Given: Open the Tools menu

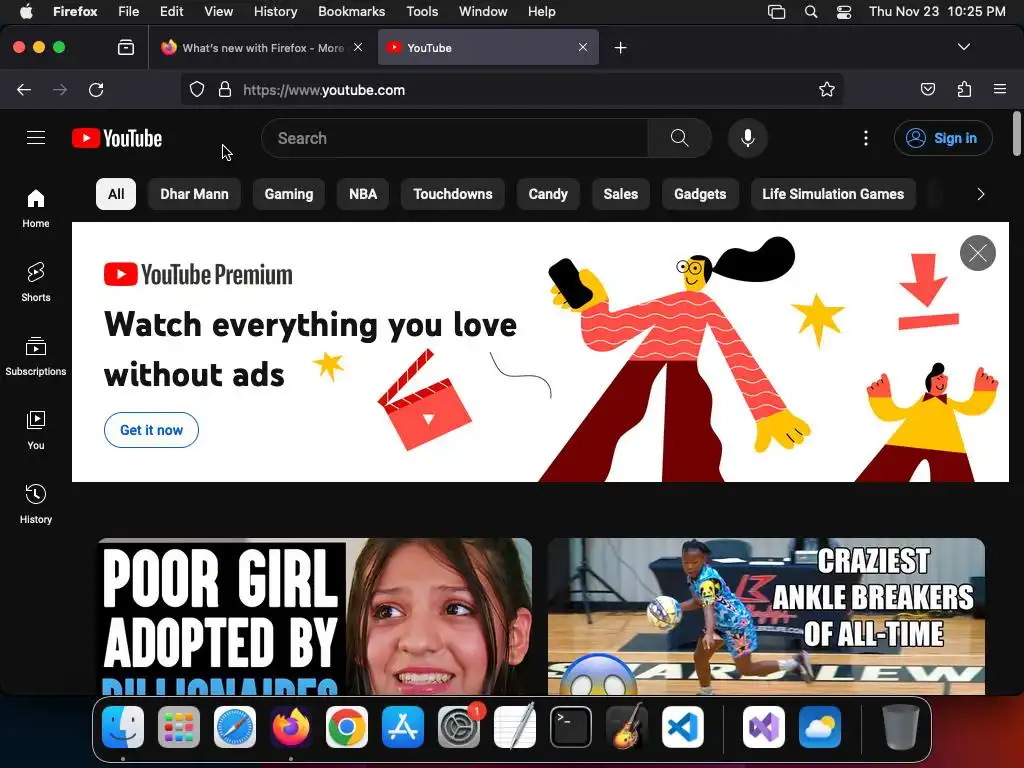Looking at the screenshot, I should pyautogui.click(x=422, y=12).
